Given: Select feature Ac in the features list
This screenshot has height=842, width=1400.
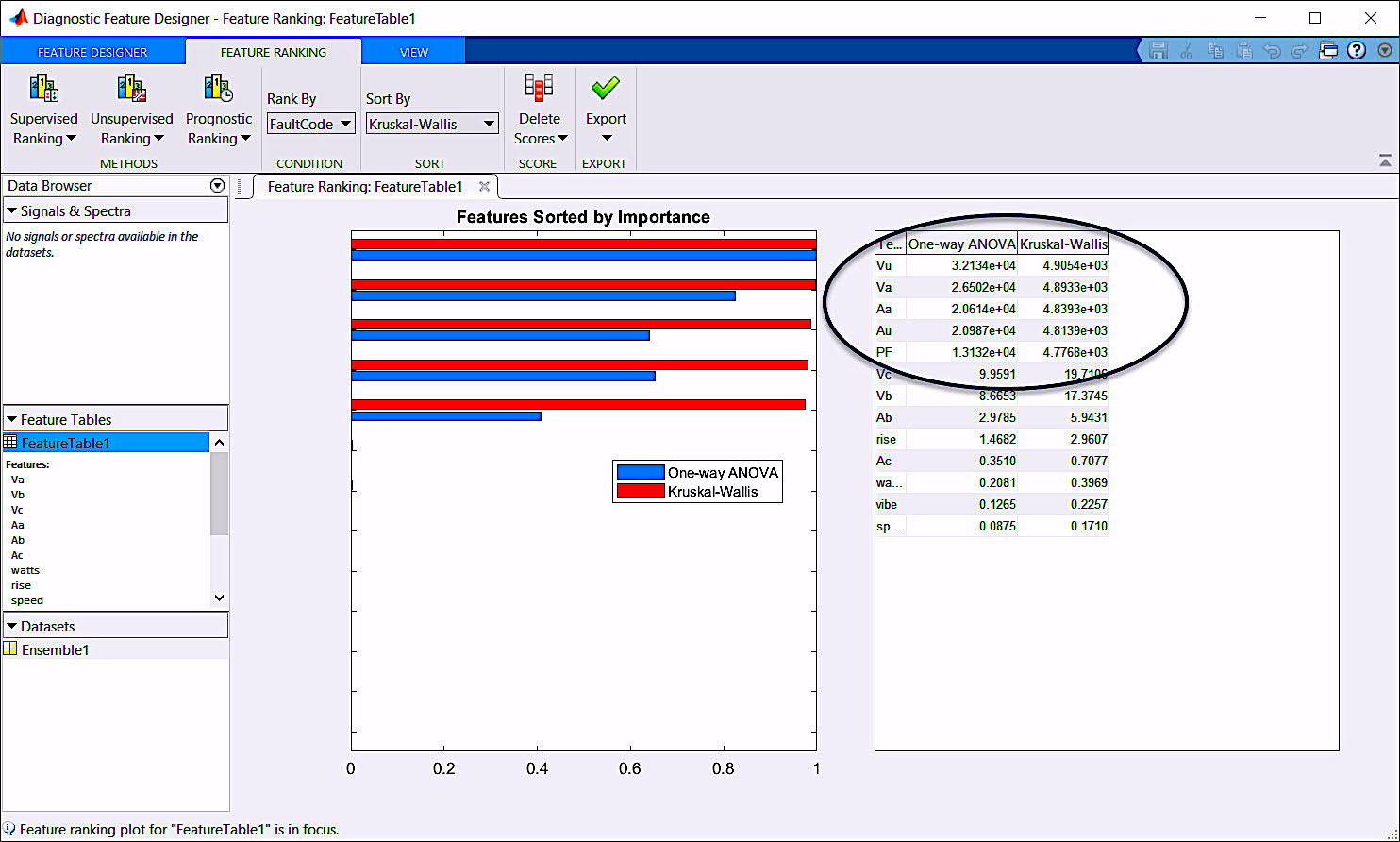Looking at the screenshot, I should [x=17, y=555].
